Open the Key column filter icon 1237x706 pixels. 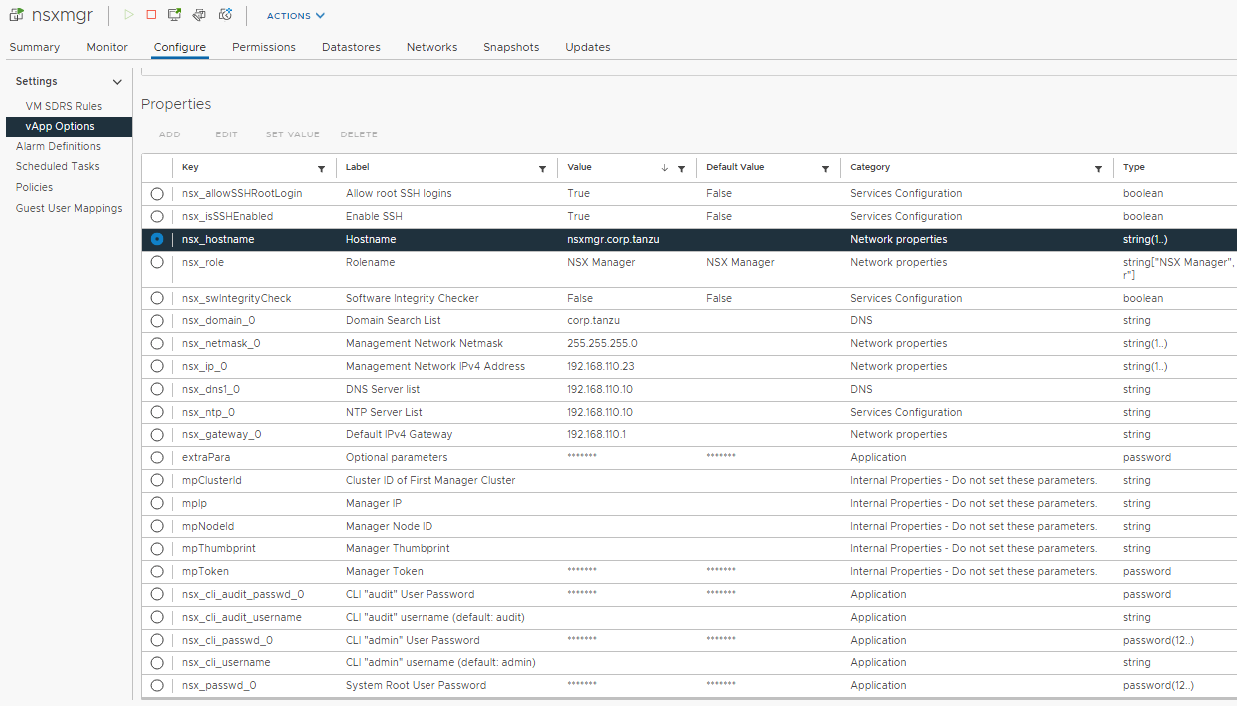321,169
